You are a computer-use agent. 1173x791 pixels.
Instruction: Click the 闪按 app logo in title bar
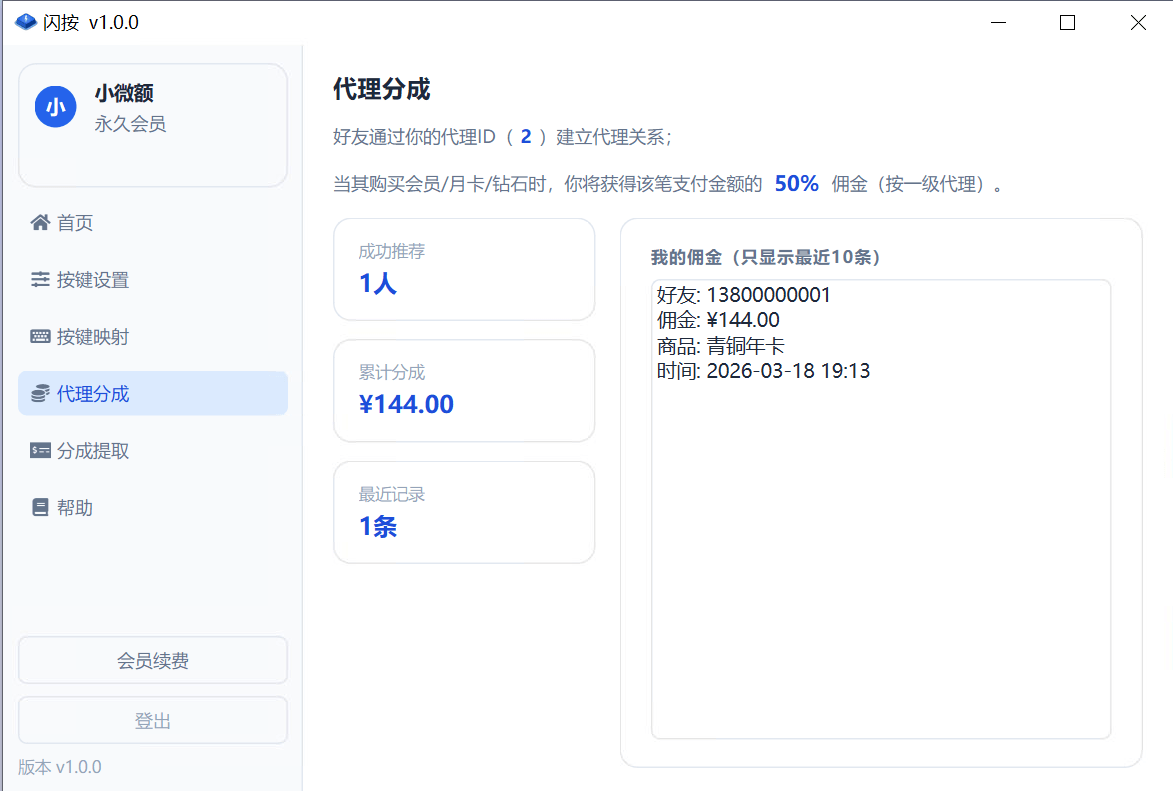[25, 21]
